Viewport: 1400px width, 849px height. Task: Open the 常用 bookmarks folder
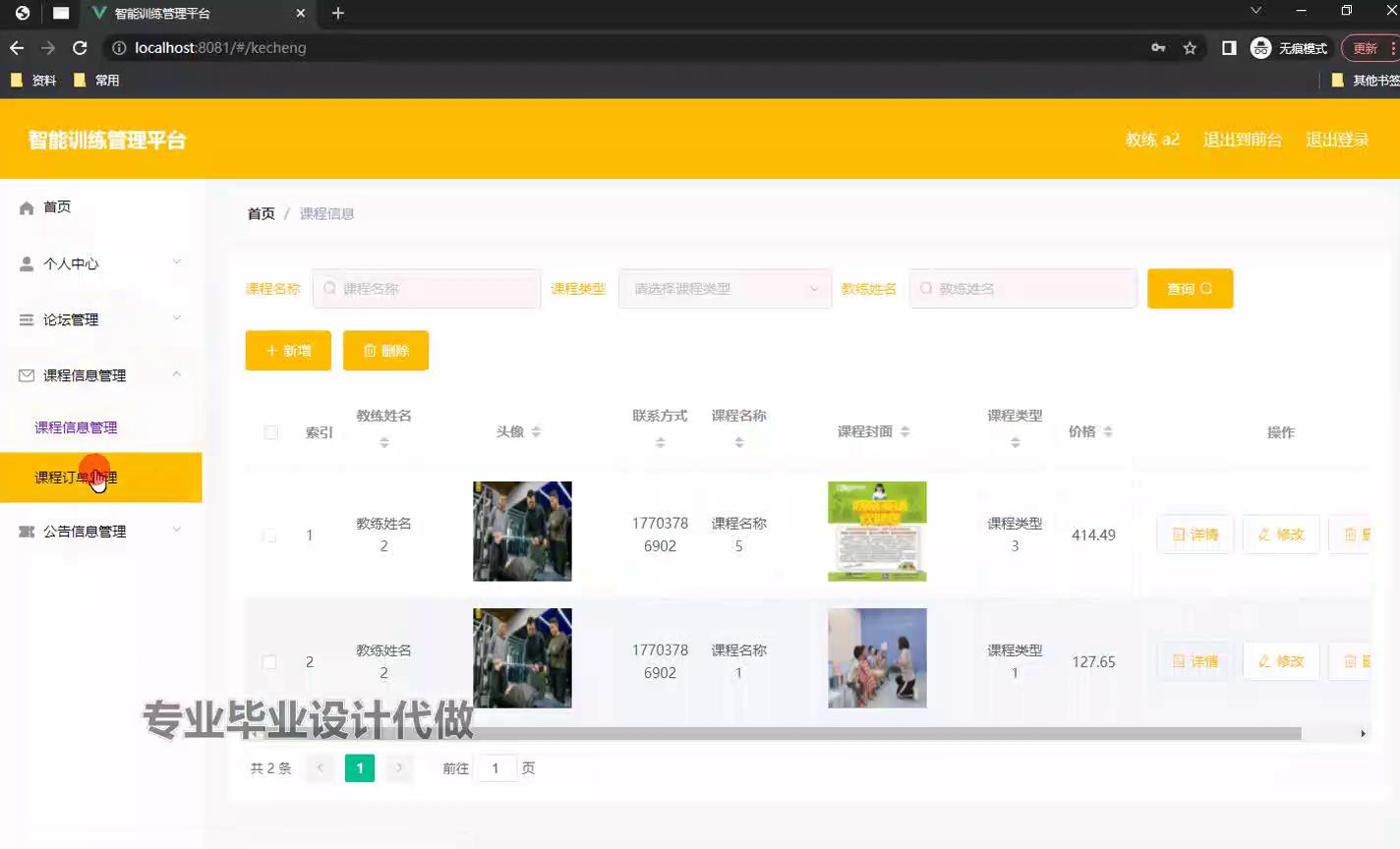96,81
